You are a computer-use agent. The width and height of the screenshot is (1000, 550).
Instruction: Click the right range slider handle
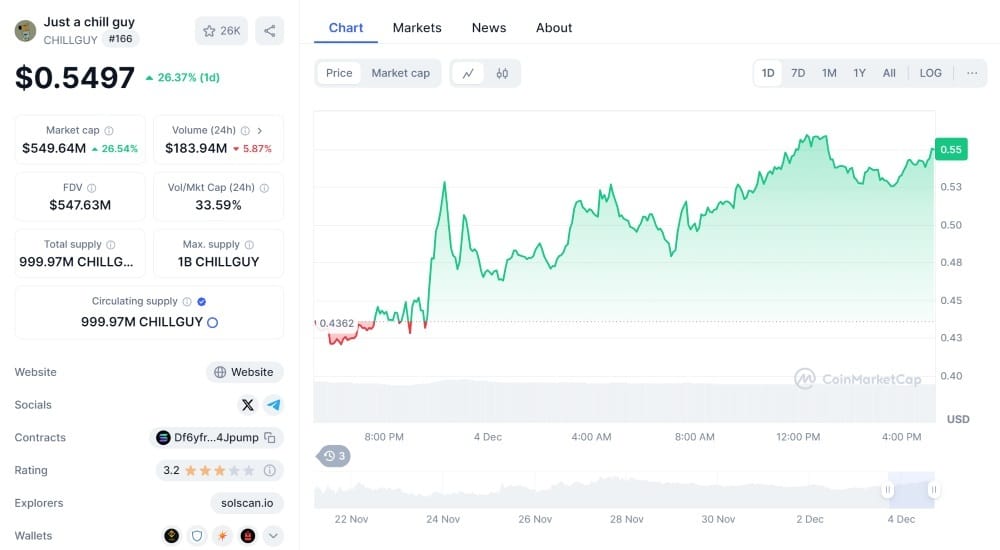click(x=933, y=490)
